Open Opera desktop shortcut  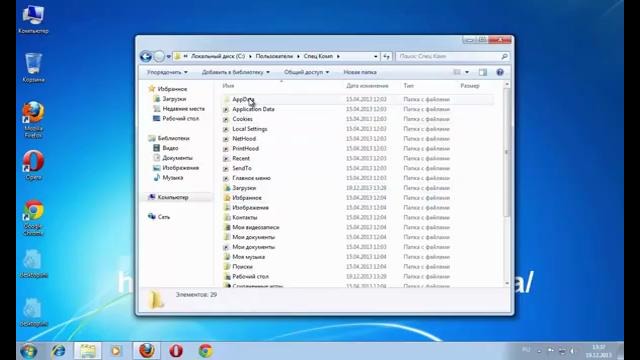(33, 165)
